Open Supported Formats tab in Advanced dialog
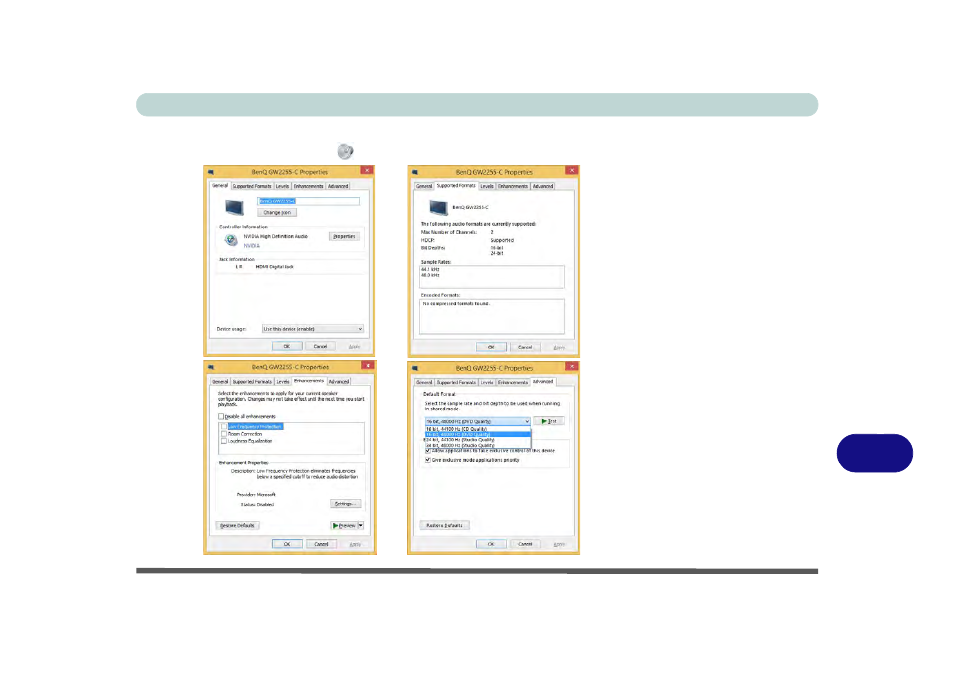954x673 pixels. click(456, 383)
